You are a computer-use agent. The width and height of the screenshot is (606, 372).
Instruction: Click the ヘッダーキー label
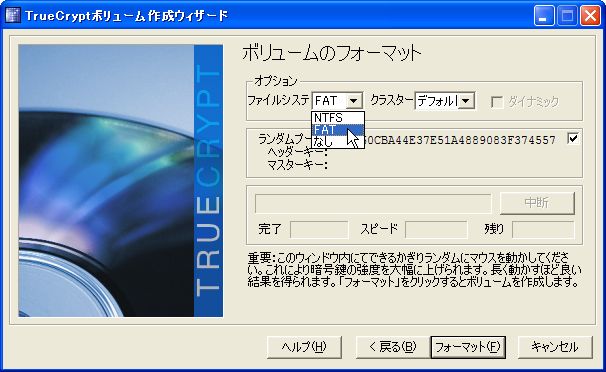click(x=297, y=152)
